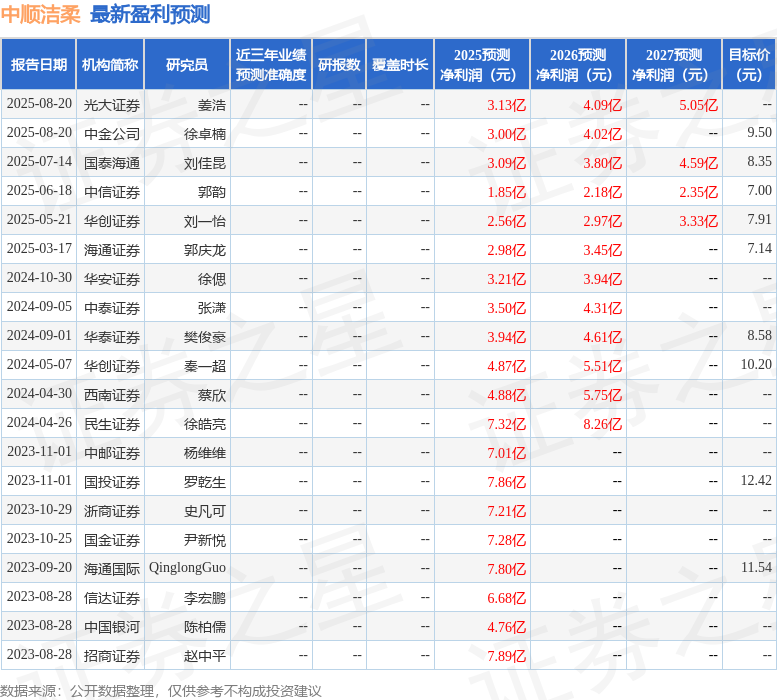Click the 招商证券 institution cell
The height and width of the screenshot is (700, 777).
click(x=112, y=656)
